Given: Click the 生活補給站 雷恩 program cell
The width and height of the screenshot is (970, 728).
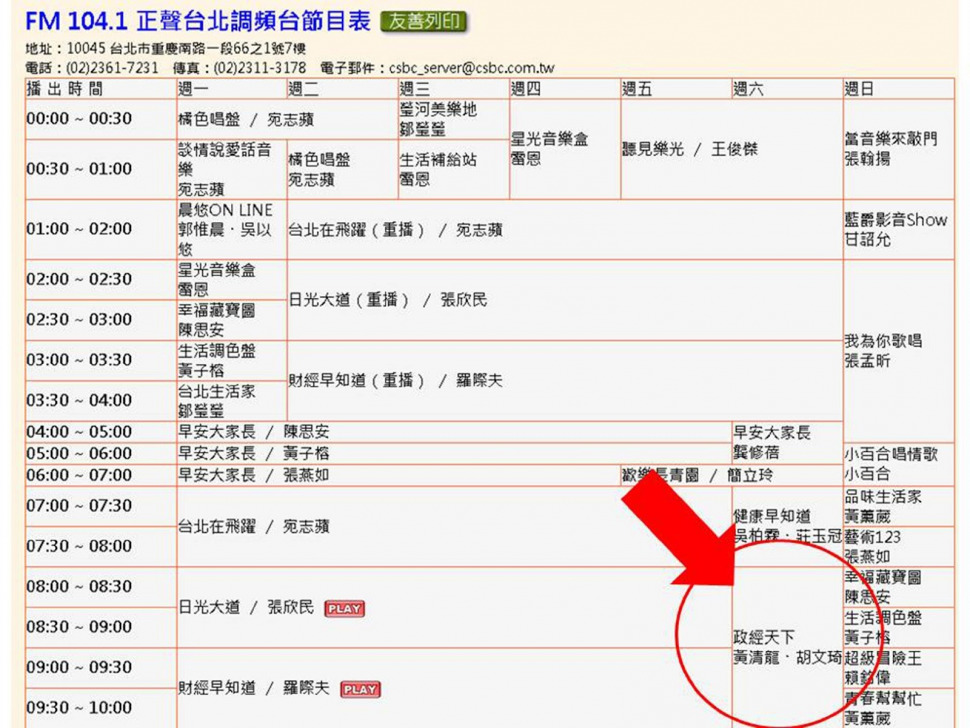Looking at the screenshot, I should coord(453,169).
